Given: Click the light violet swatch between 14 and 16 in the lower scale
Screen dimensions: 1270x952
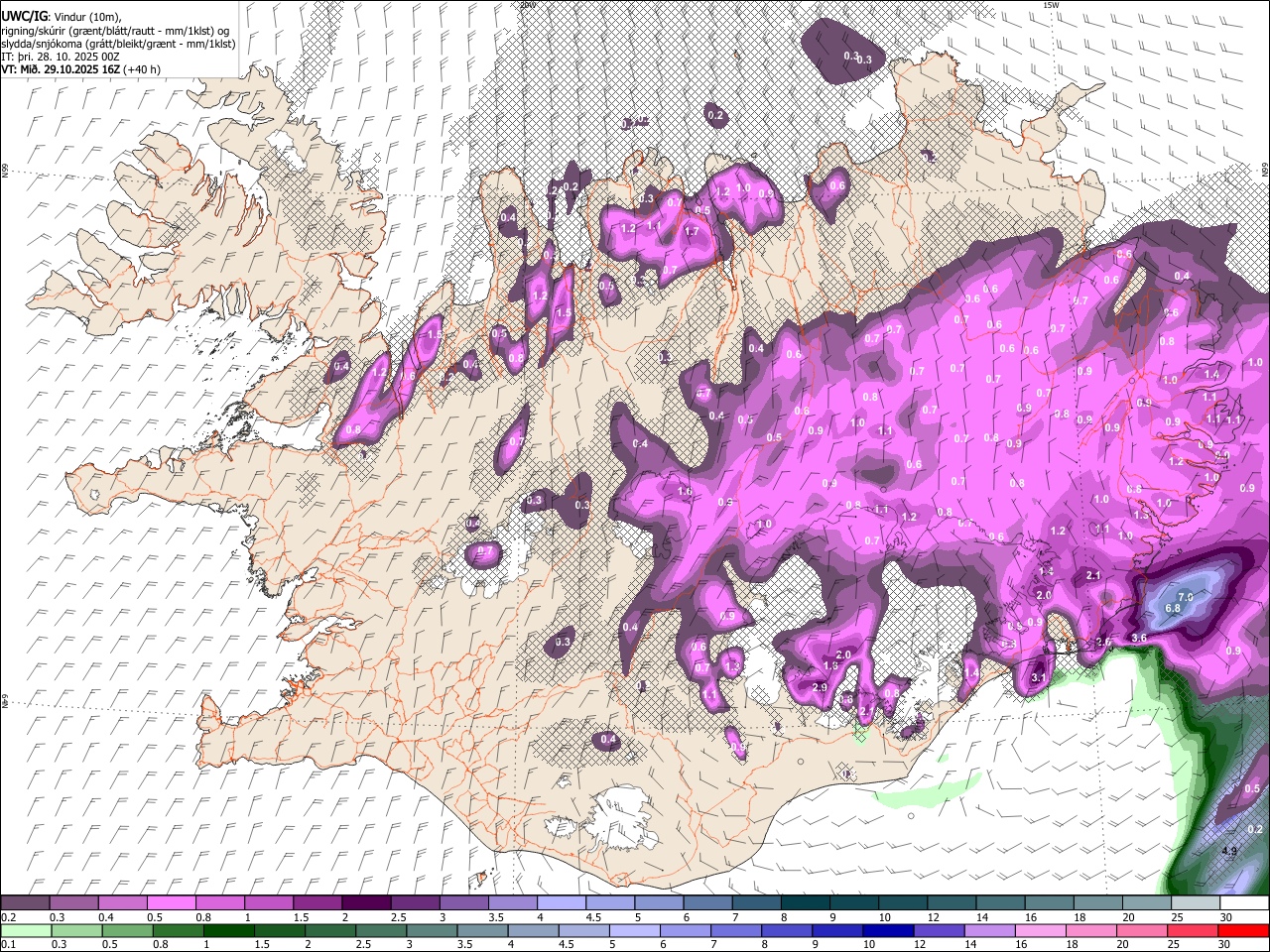Looking at the screenshot, I should (989, 930).
